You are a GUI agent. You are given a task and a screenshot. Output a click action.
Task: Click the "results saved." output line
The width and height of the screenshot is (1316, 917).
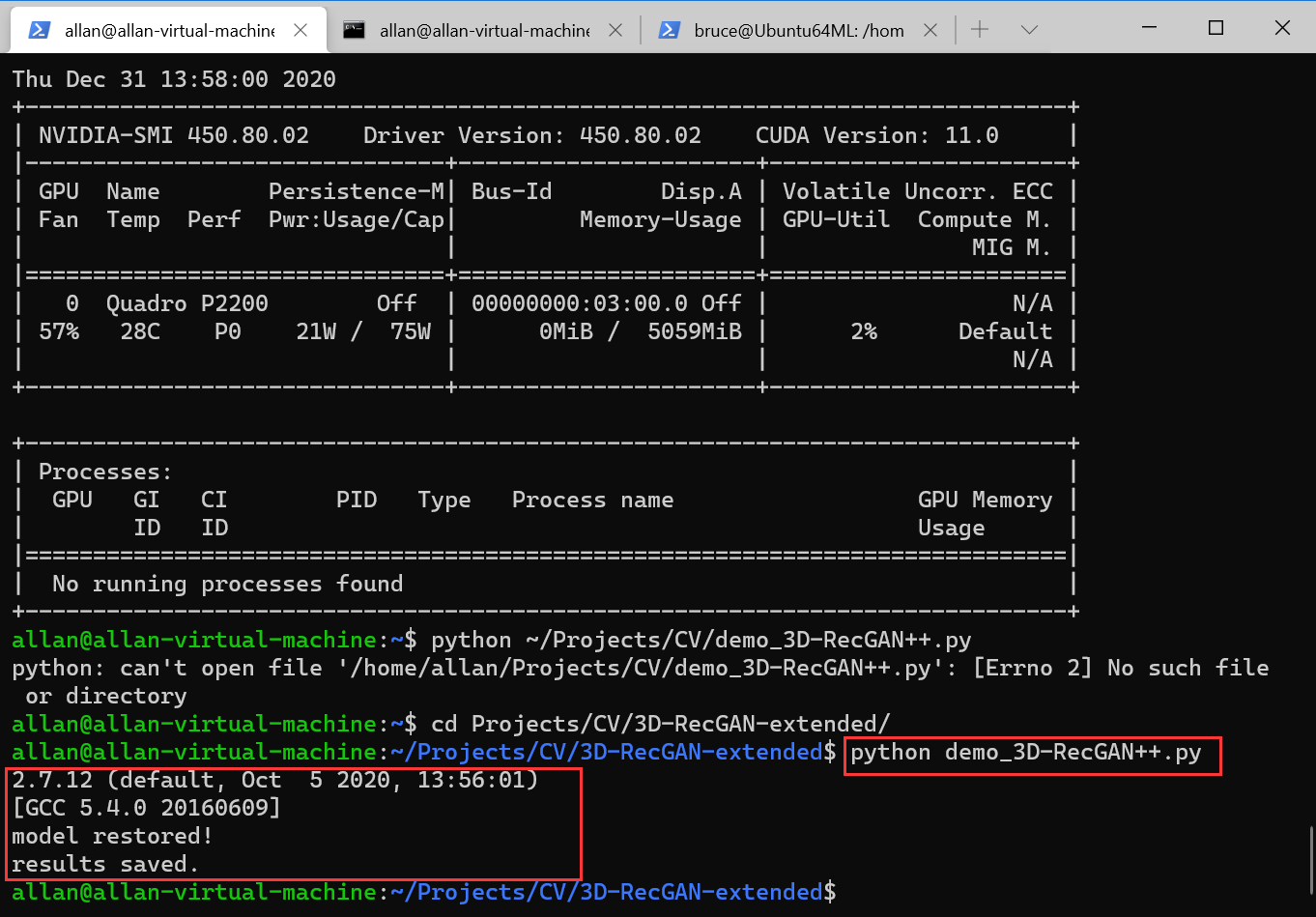pos(105,864)
